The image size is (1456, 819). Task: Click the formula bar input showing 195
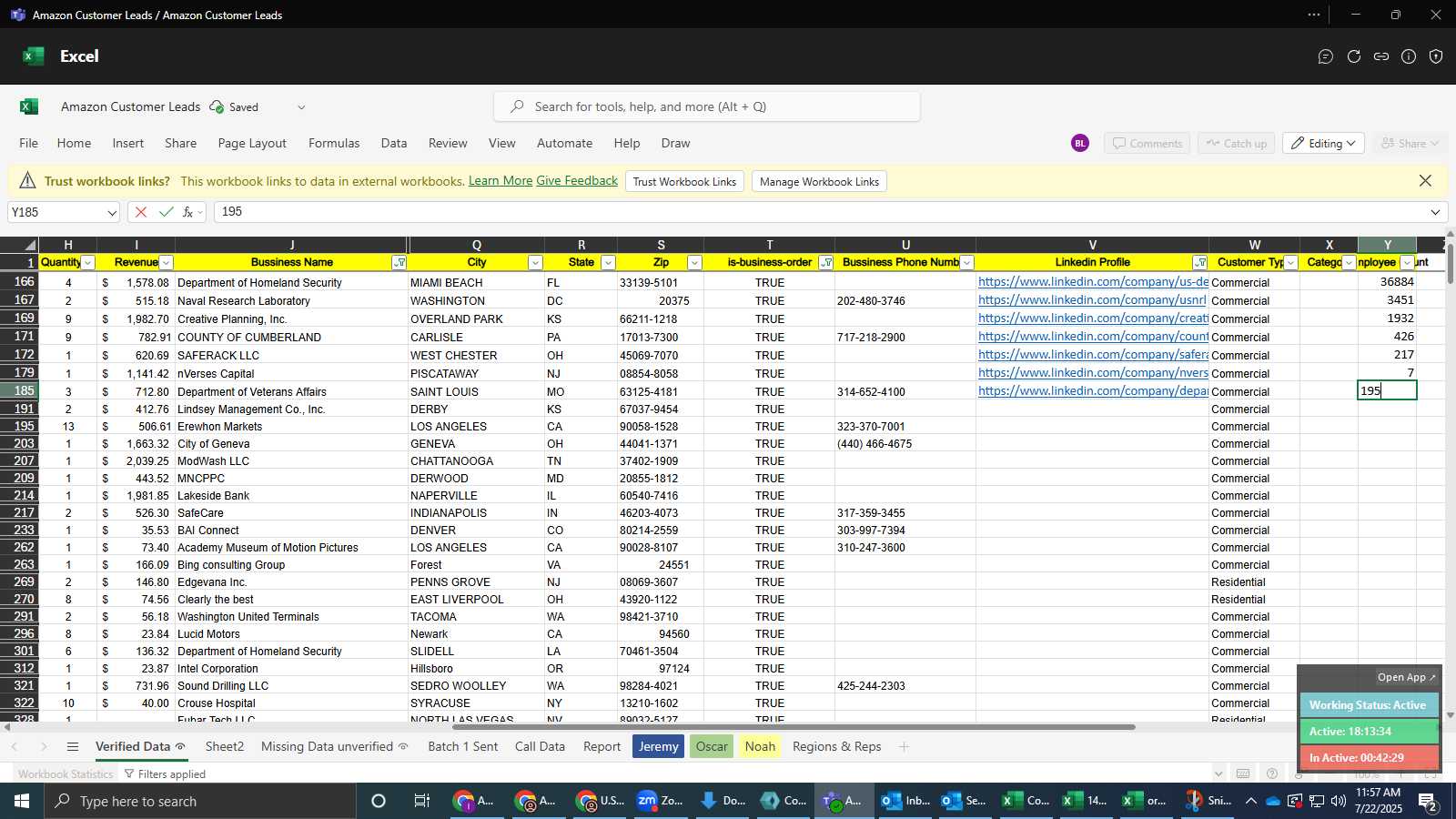pyautogui.click(x=819, y=212)
